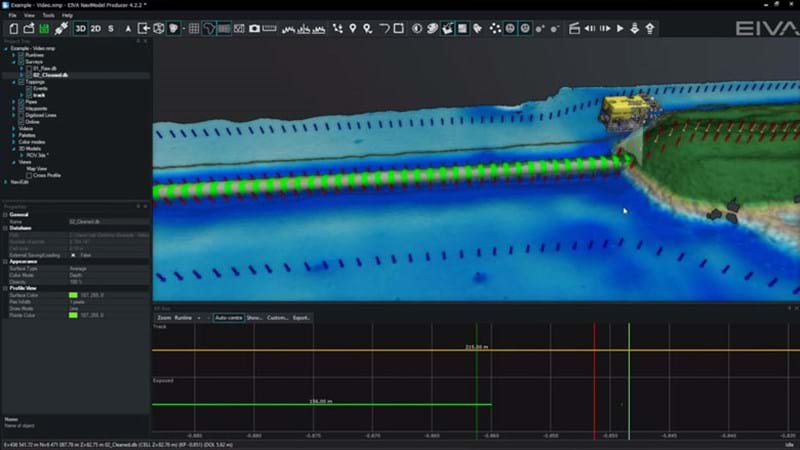Collapse the 3D Models tree node
This screenshot has height=450, width=800.
coord(14,148)
